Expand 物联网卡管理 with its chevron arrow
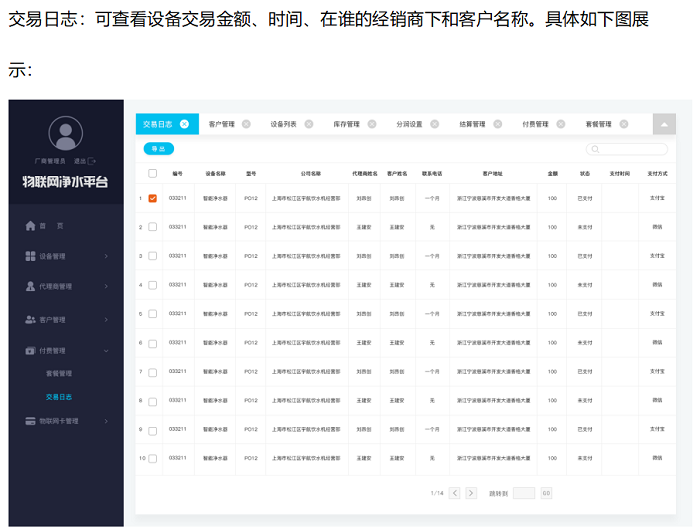 (x=106, y=421)
